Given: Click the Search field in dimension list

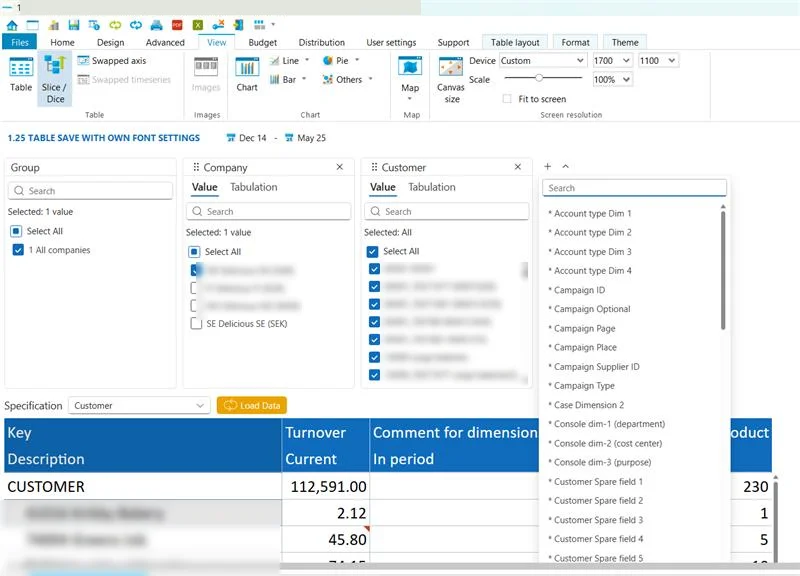Looking at the screenshot, I should 634,188.
